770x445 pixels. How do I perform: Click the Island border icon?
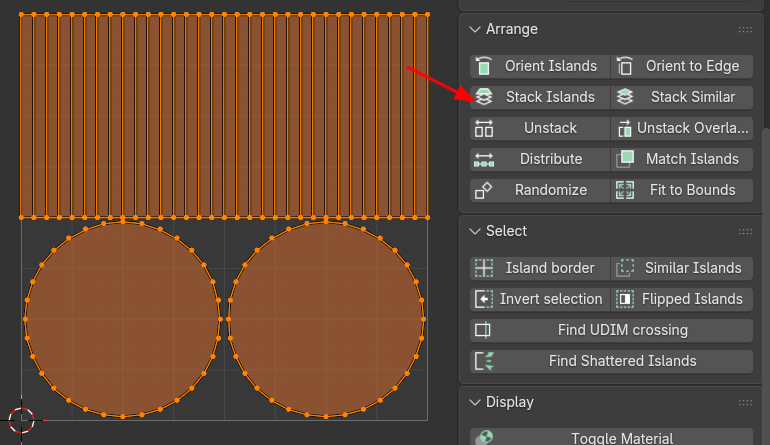click(484, 268)
